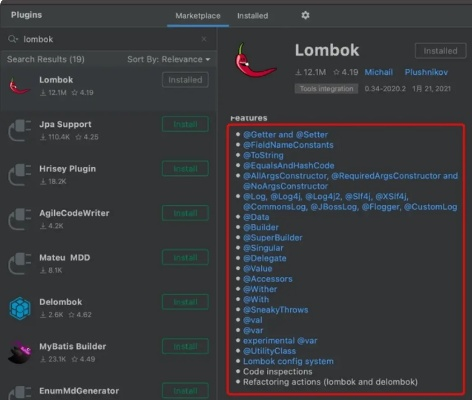Switch to the Marketplace tab
Screen dimensions: 472x400
click(x=198, y=16)
